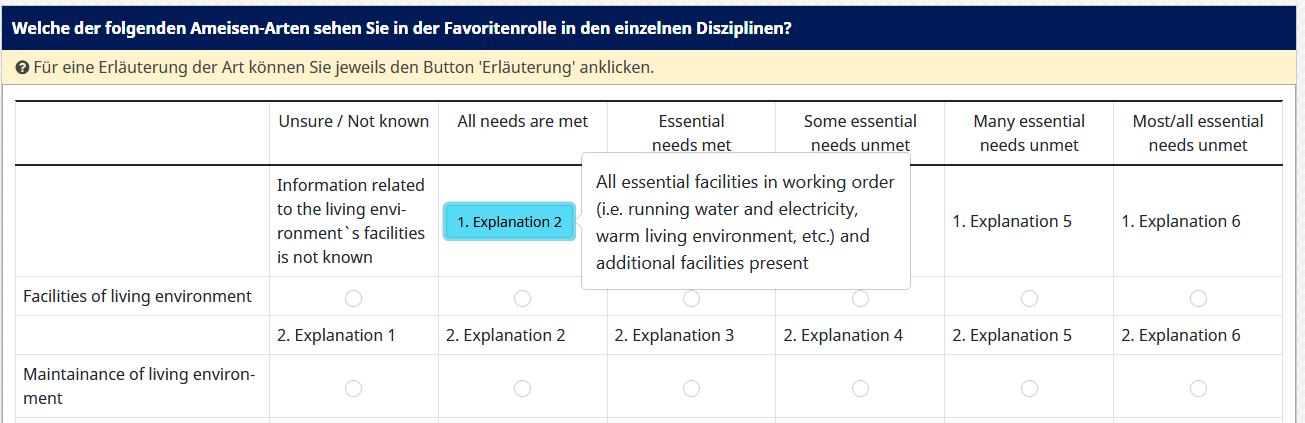The width and height of the screenshot is (1305, 423).
Task: Select 'Some essential needs unmet' for Facilities
Action: point(860,298)
